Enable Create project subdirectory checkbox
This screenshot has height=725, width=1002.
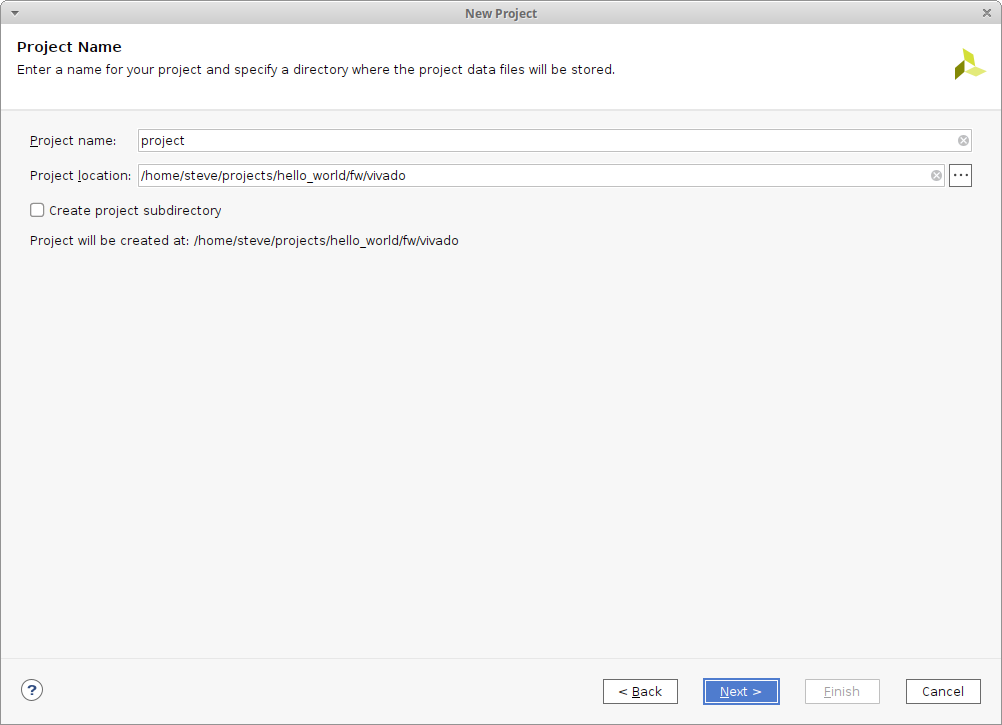tap(37, 210)
